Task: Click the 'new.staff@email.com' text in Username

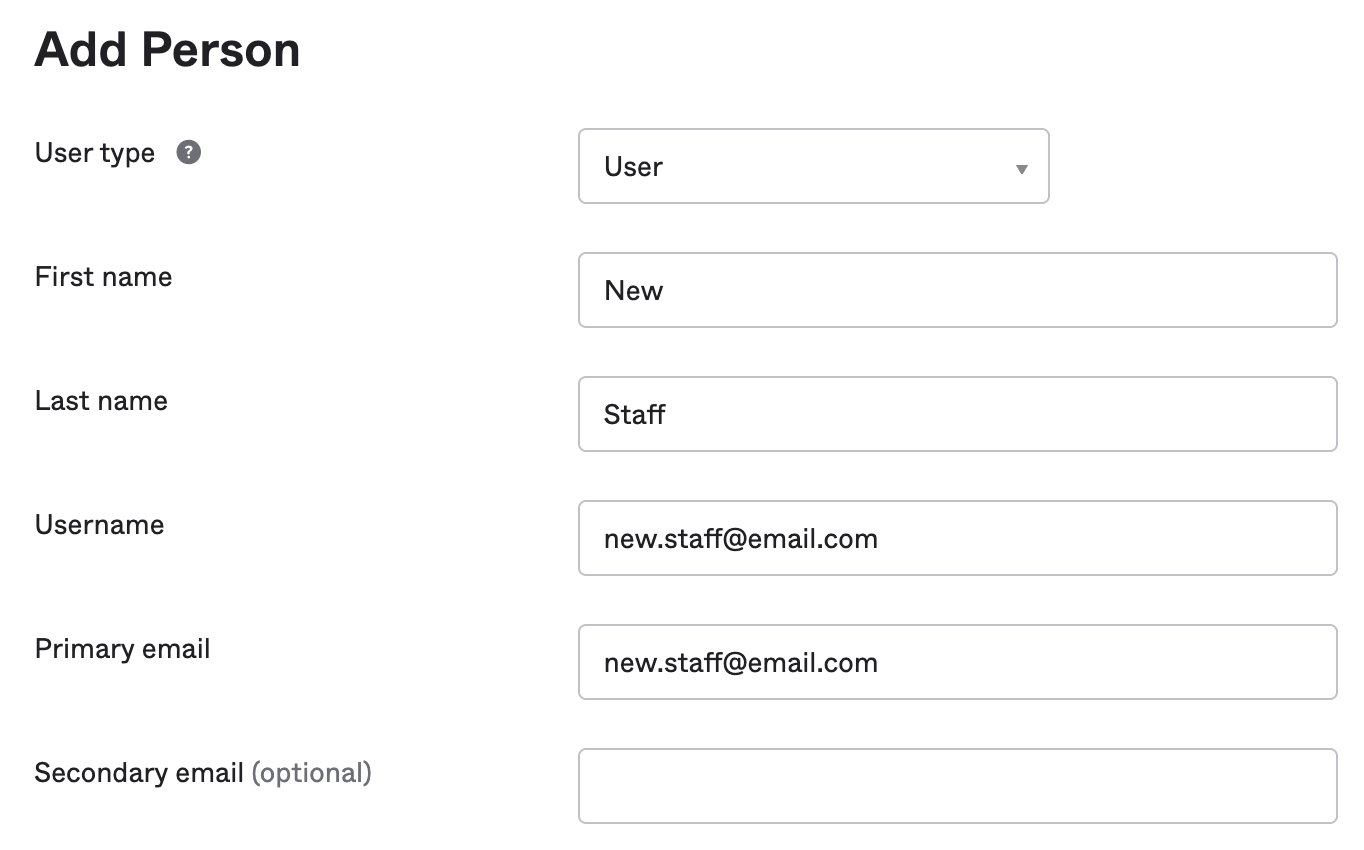Action: click(x=740, y=539)
